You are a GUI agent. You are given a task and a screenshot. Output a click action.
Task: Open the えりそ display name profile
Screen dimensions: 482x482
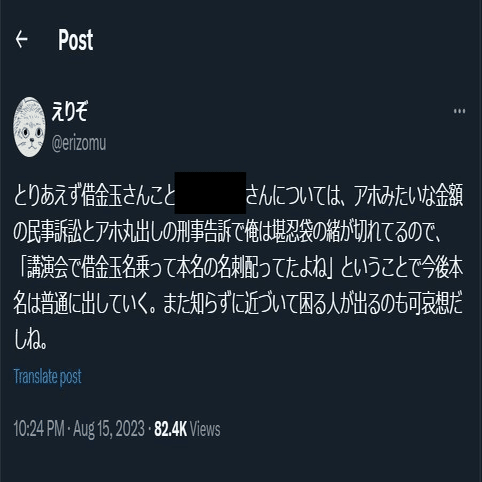coord(69,111)
